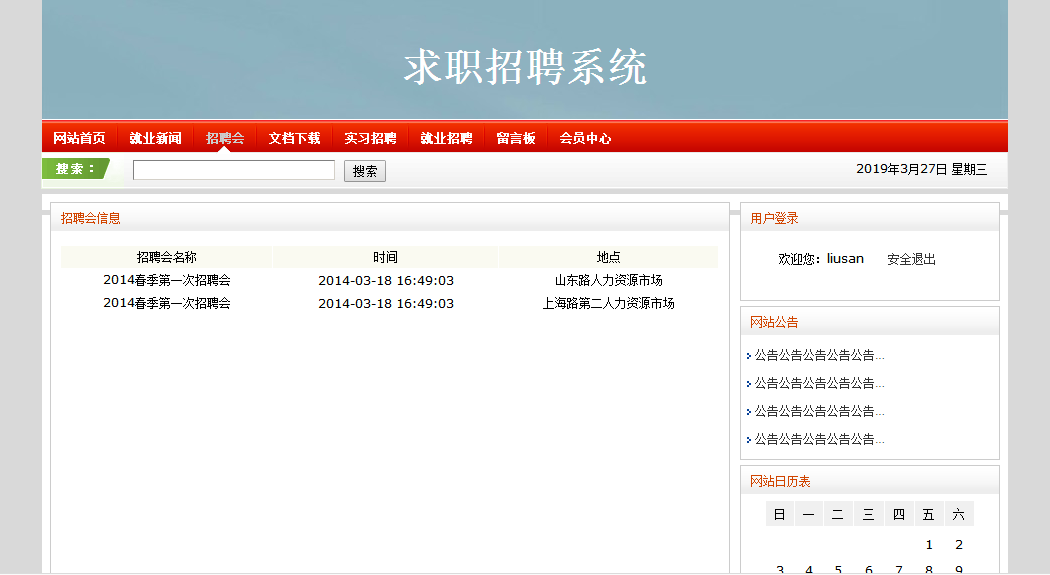This screenshot has width=1050, height=575.
Task: Click the 招聘会名称 column header
Action: click(167, 257)
